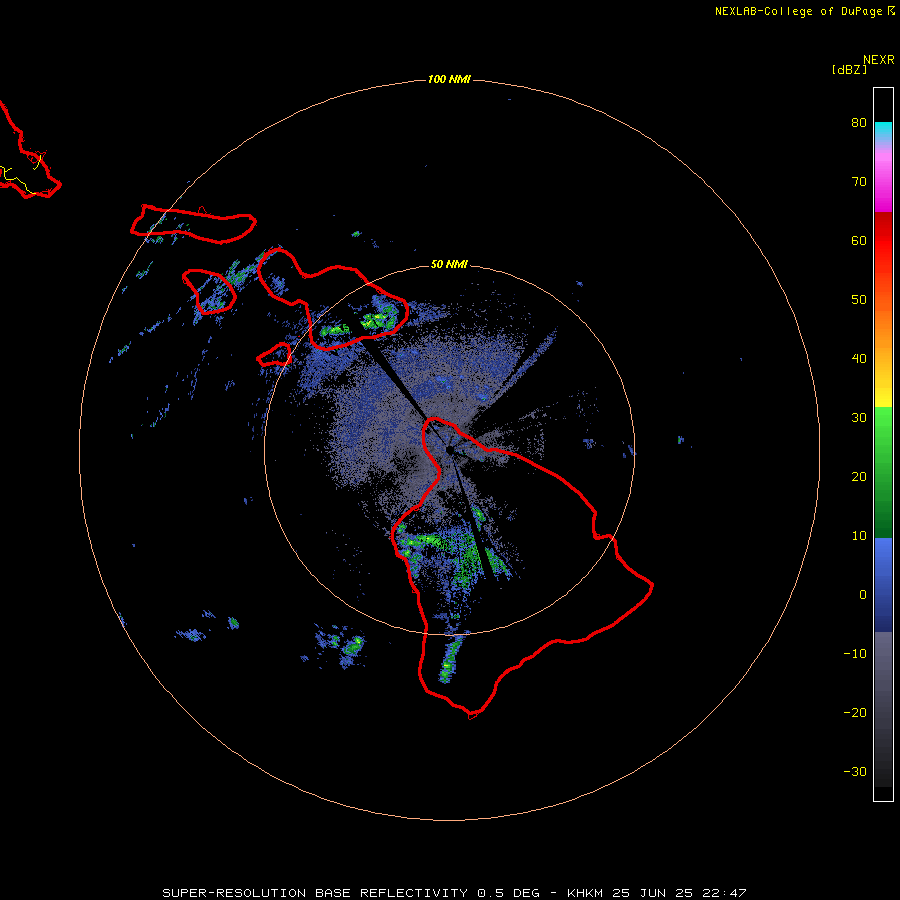Click the radar site center dot
Image resolution: width=900 pixels, height=900 pixels.
pyautogui.click(x=449, y=450)
